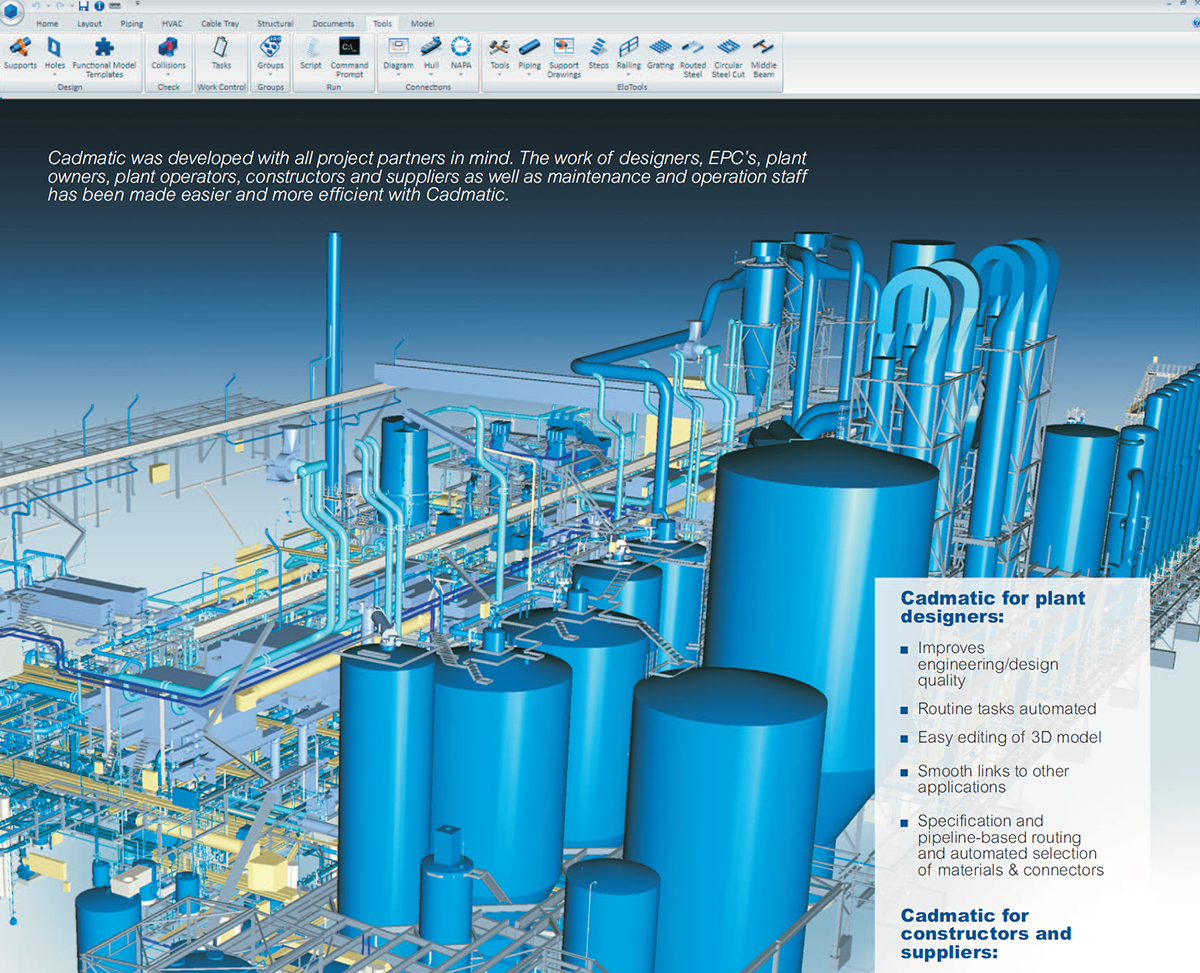
Task: Click 'Routine tasks automated' bullet text
Action: tap(1007, 709)
